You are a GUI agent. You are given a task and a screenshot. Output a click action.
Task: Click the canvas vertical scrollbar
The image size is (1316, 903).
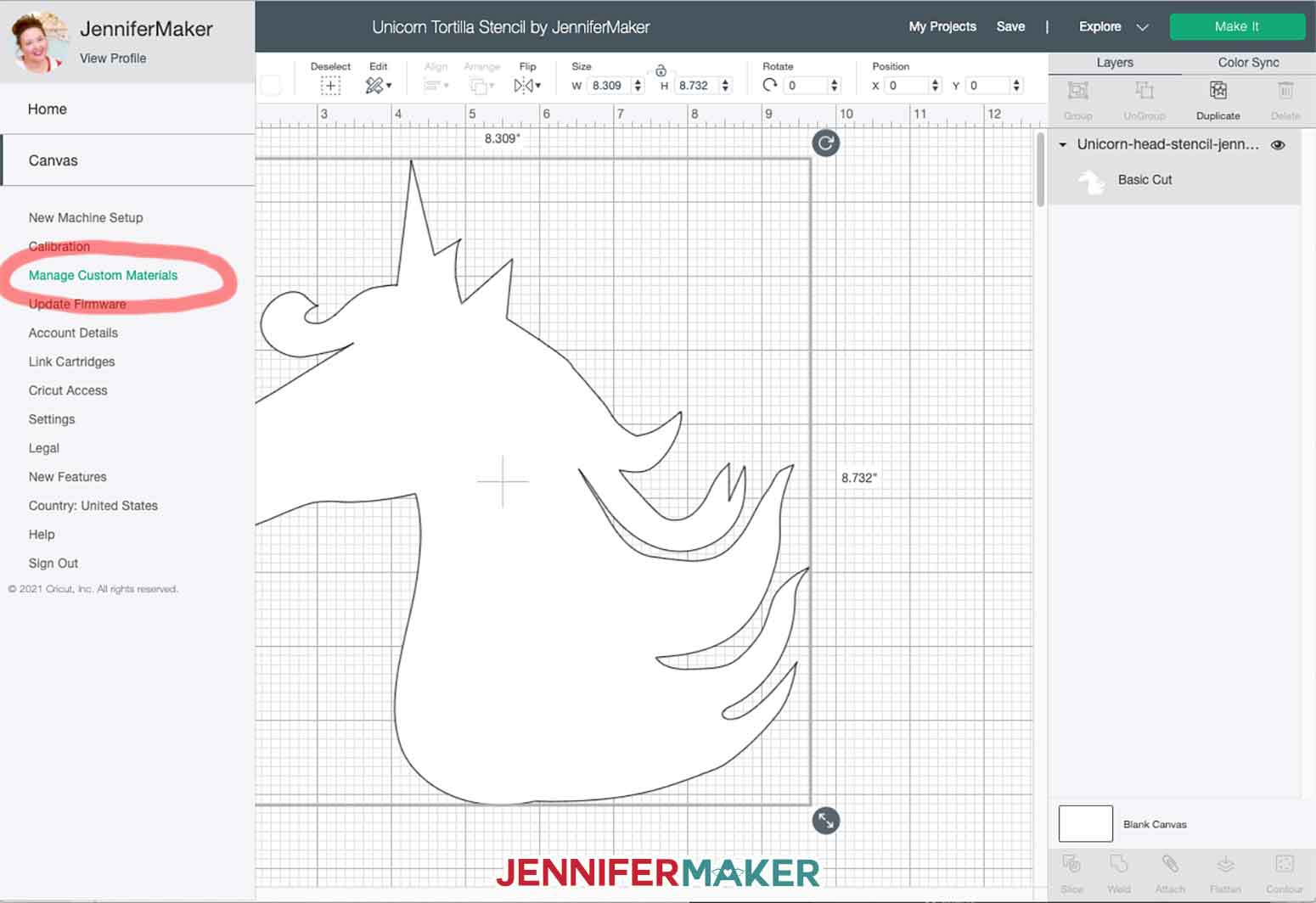tap(1040, 170)
